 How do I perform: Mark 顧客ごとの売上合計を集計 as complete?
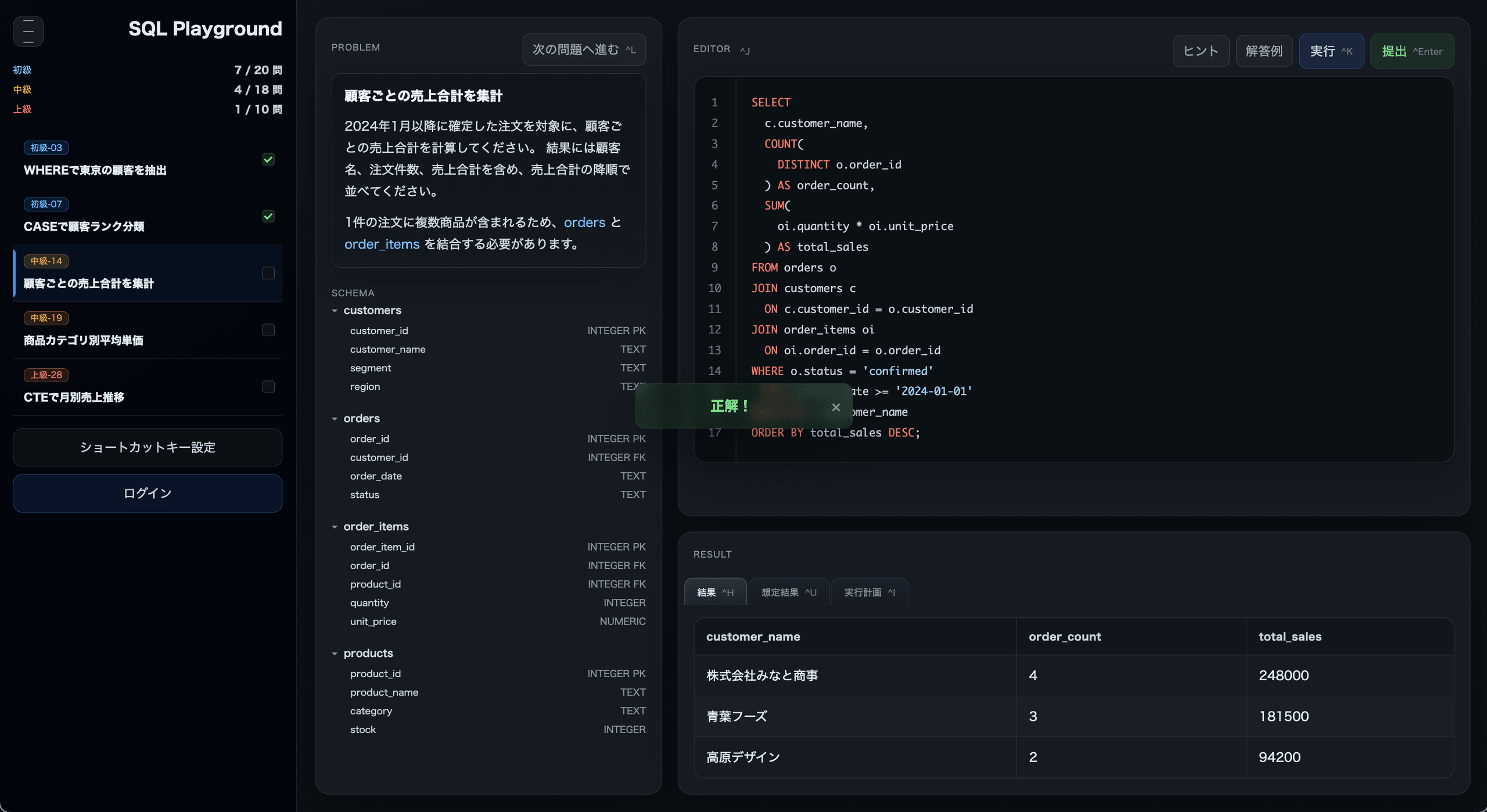pos(268,273)
